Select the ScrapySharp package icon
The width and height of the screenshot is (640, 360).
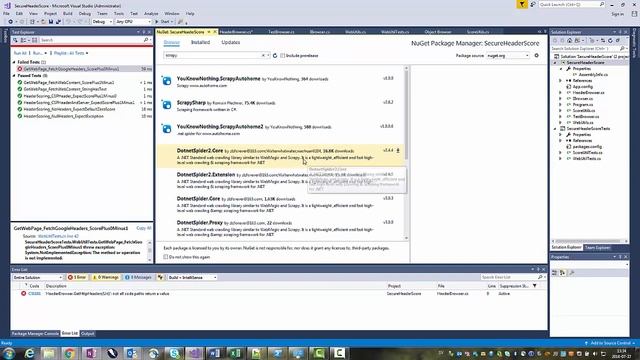(167, 105)
